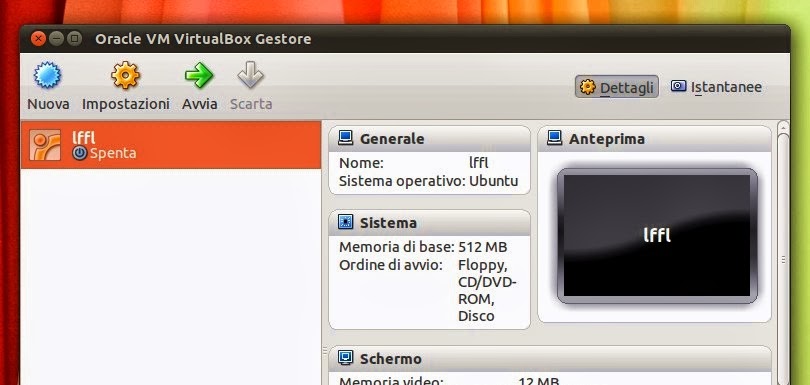Maximize the VirtualBox Gestore window
This screenshot has width=810, height=385.
75,39
